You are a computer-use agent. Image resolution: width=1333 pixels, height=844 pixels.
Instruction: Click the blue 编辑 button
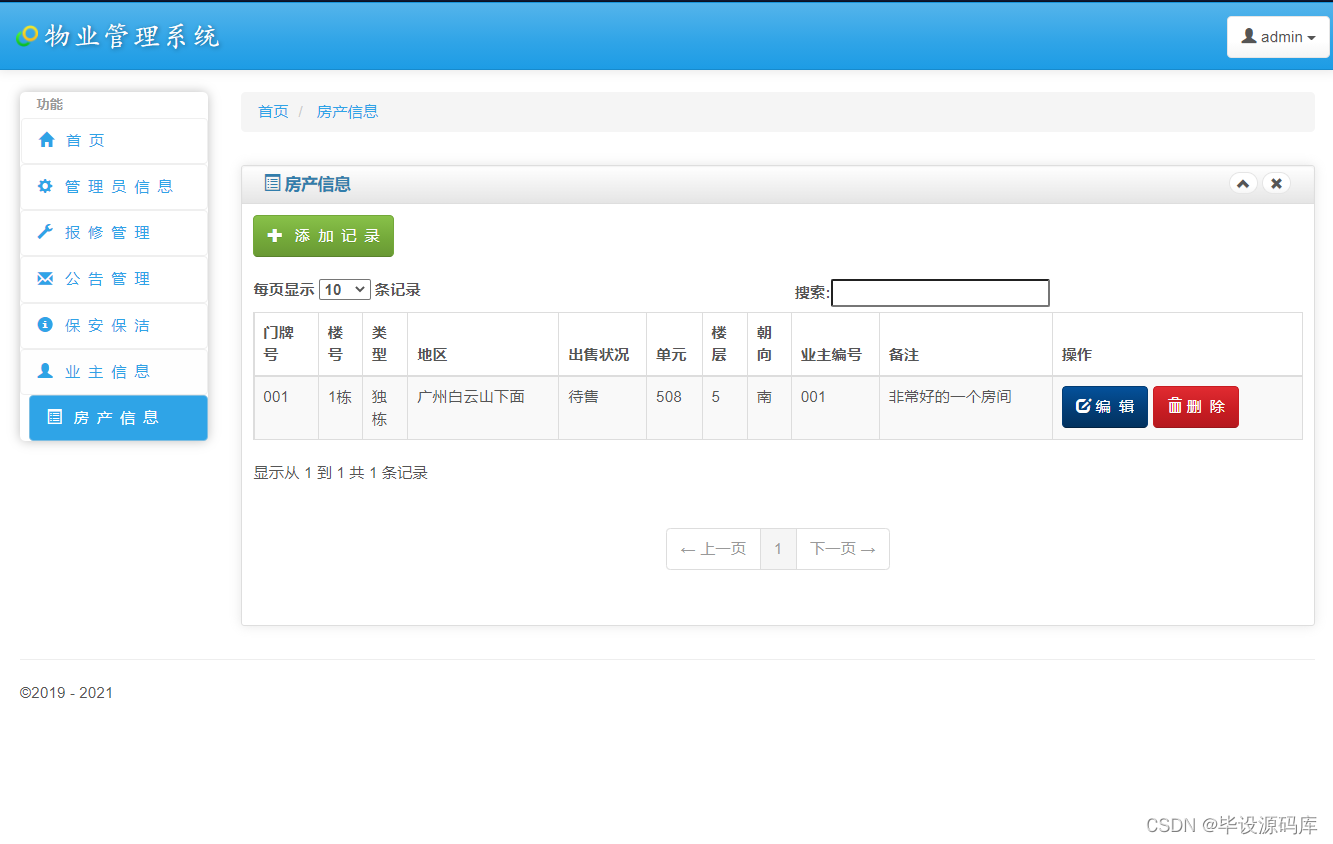click(x=1105, y=407)
